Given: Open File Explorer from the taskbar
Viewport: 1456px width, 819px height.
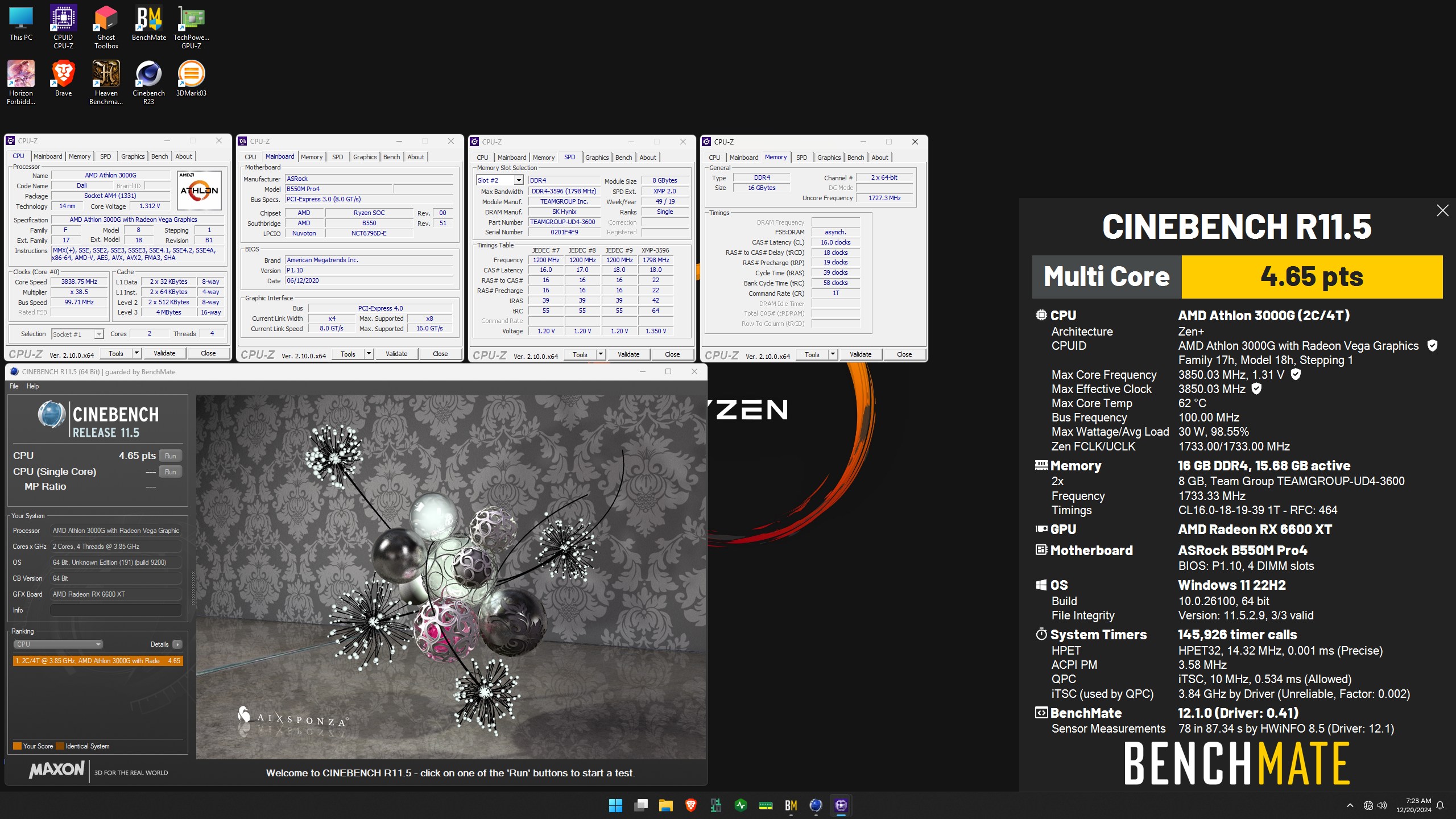Looking at the screenshot, I should coord(666,805).
